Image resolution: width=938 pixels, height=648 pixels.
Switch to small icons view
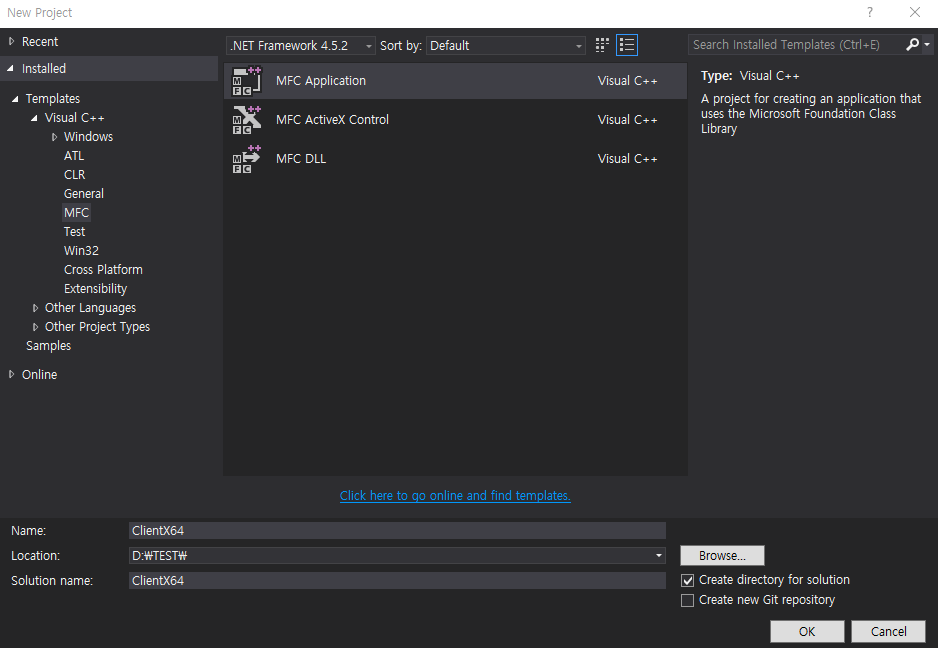pos(602,45)
